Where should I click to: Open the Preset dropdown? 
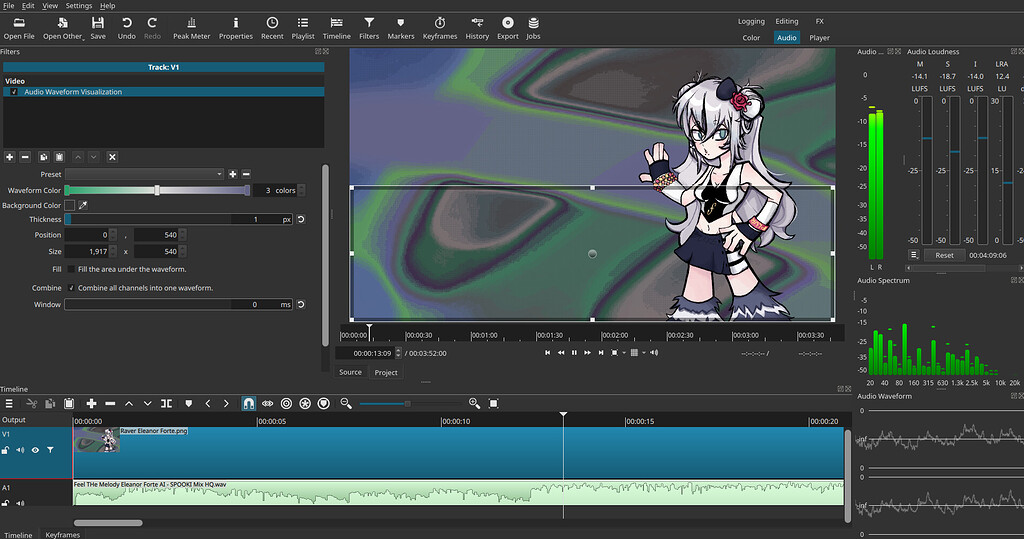144,174
